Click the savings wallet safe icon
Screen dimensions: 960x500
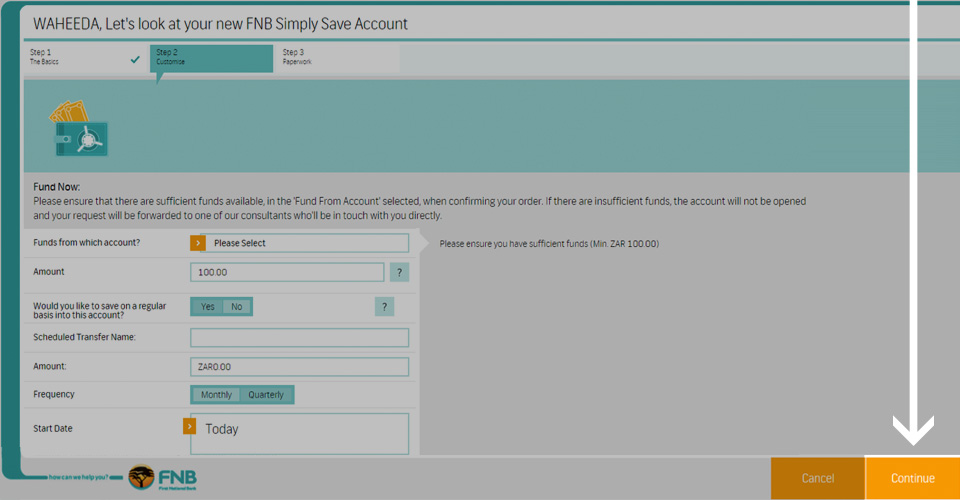(79, 129)
